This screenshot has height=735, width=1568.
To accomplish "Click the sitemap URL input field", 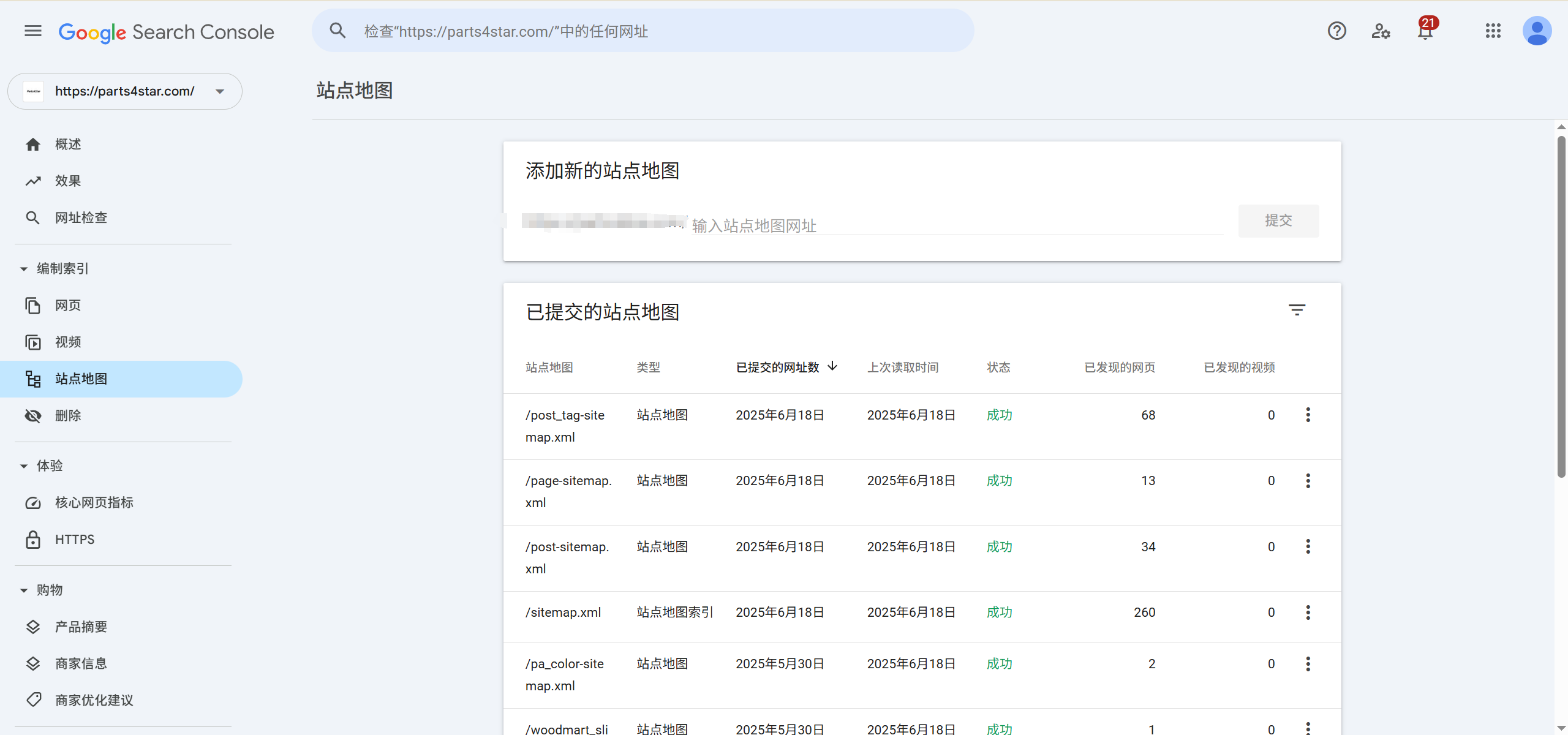I will tap(956, 225).
